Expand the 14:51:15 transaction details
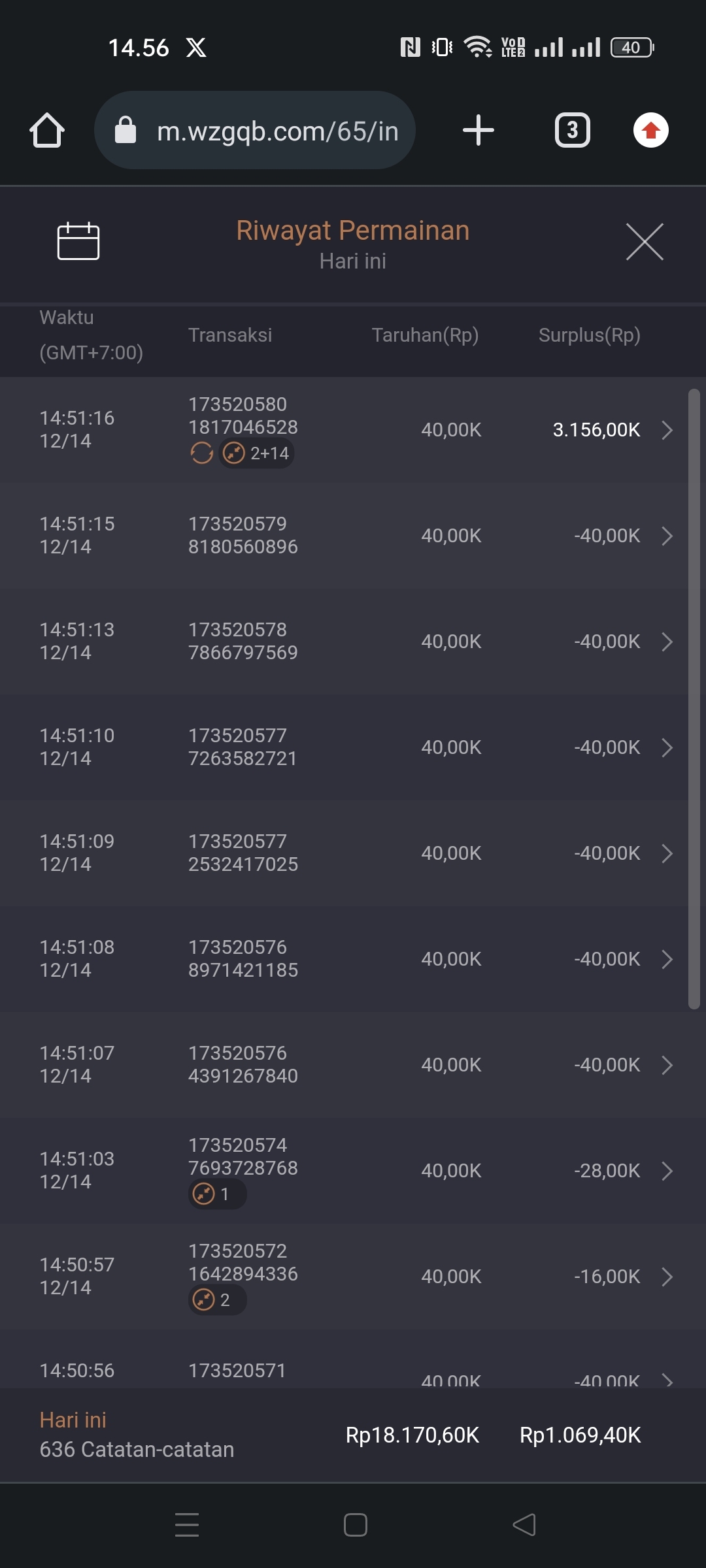Image resolution: width=706 pixels, height=1568 pixels. 667,536
